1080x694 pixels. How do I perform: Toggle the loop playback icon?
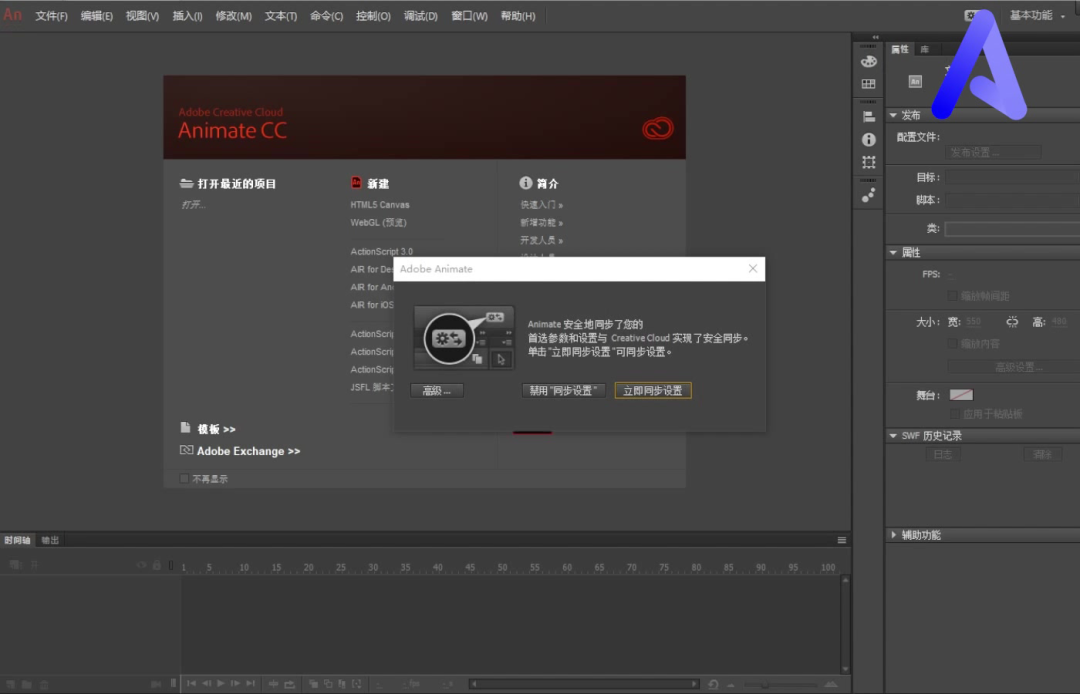[x=289, y=684]
